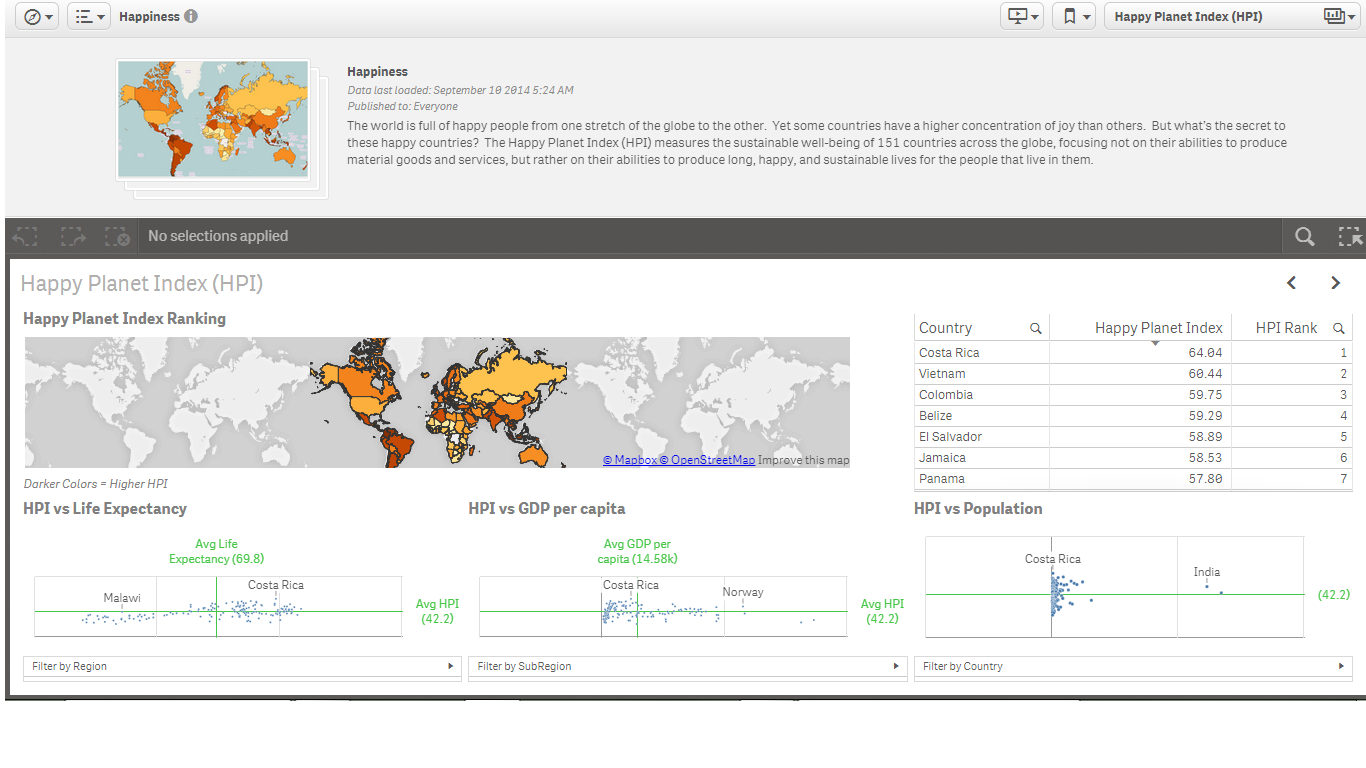
Task: Select Costa Rica in the country table
Action: 949,353
